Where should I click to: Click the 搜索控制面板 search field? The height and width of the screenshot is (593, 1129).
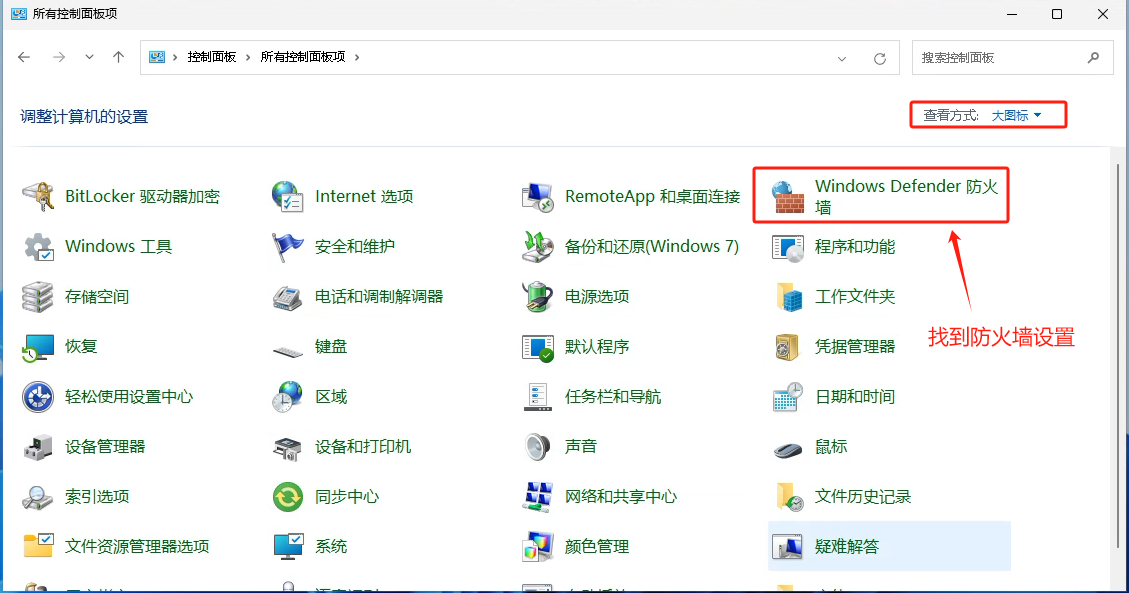tap(1000, 58)
